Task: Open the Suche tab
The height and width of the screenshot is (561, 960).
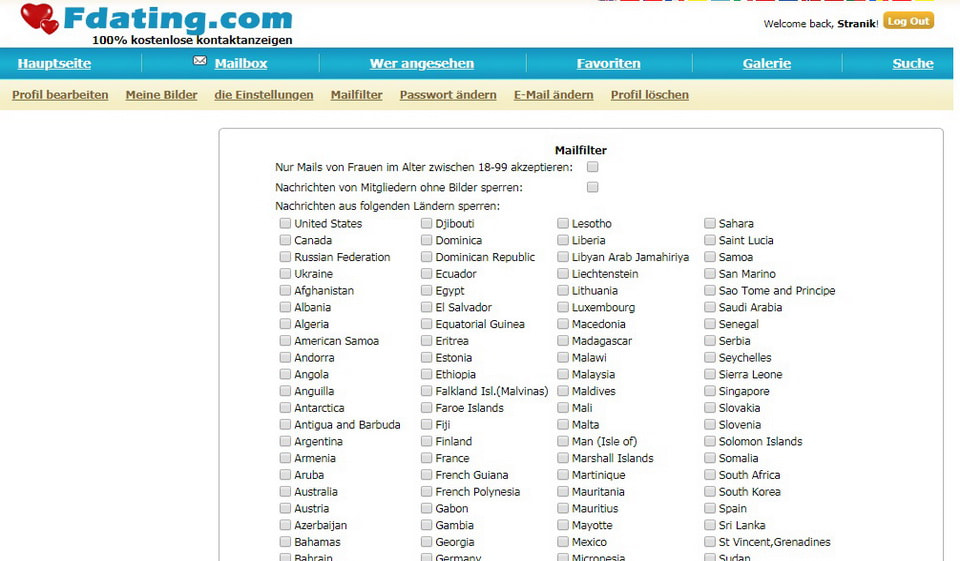Action: click(912, 64)
